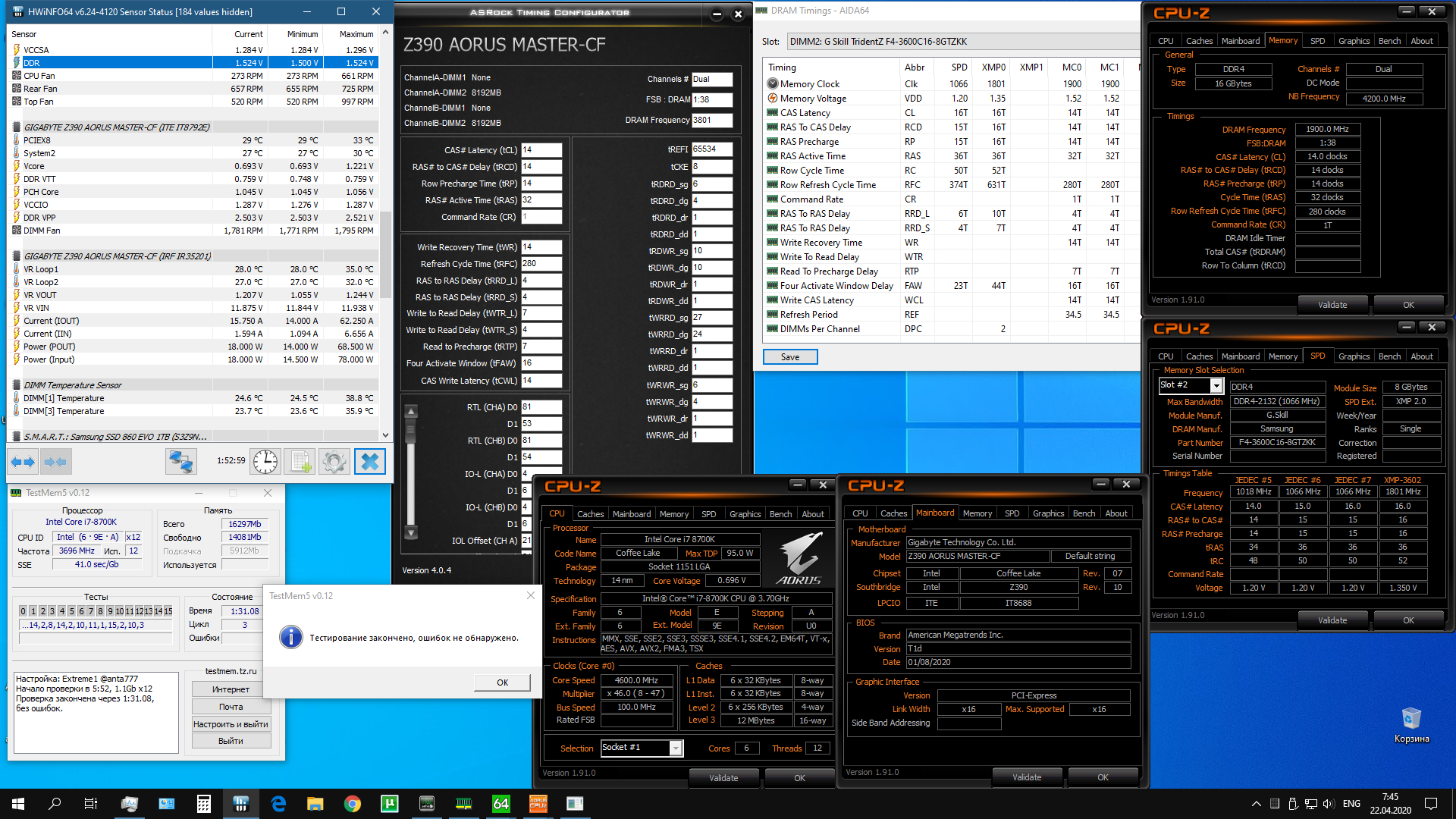Click the logging sheet-with-plus icon in HWiNFO
Screen dimensions: 1456x819
(x=300, y=461)
